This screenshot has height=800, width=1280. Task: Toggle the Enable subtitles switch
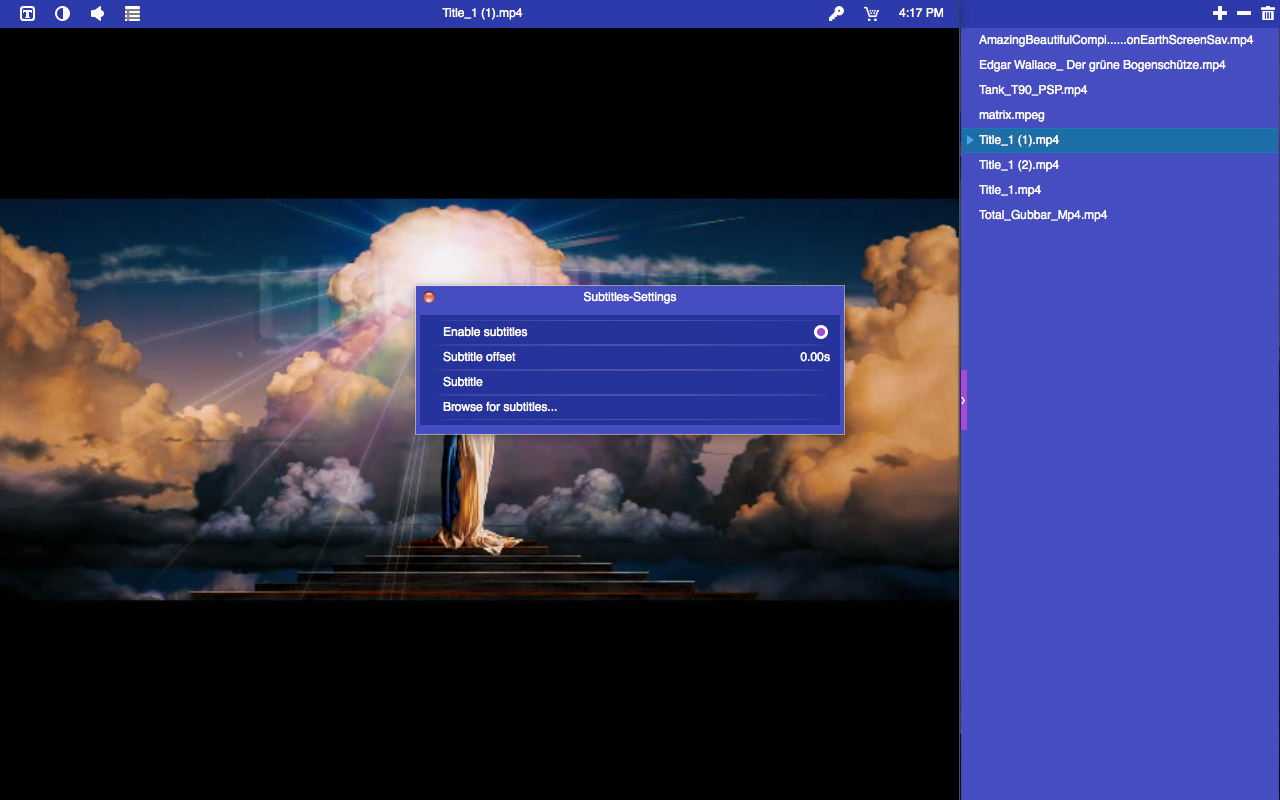[x=821, y=332]
